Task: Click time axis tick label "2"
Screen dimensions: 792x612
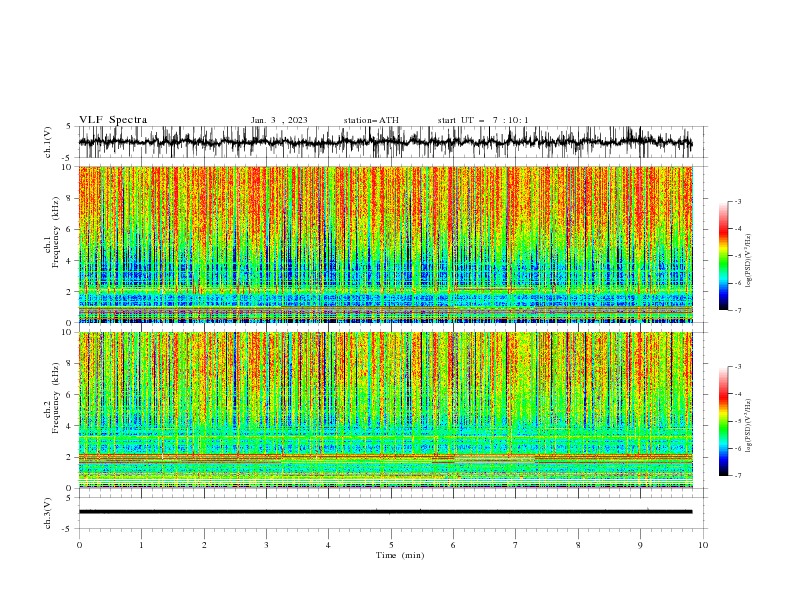Action: pos(204,545)
